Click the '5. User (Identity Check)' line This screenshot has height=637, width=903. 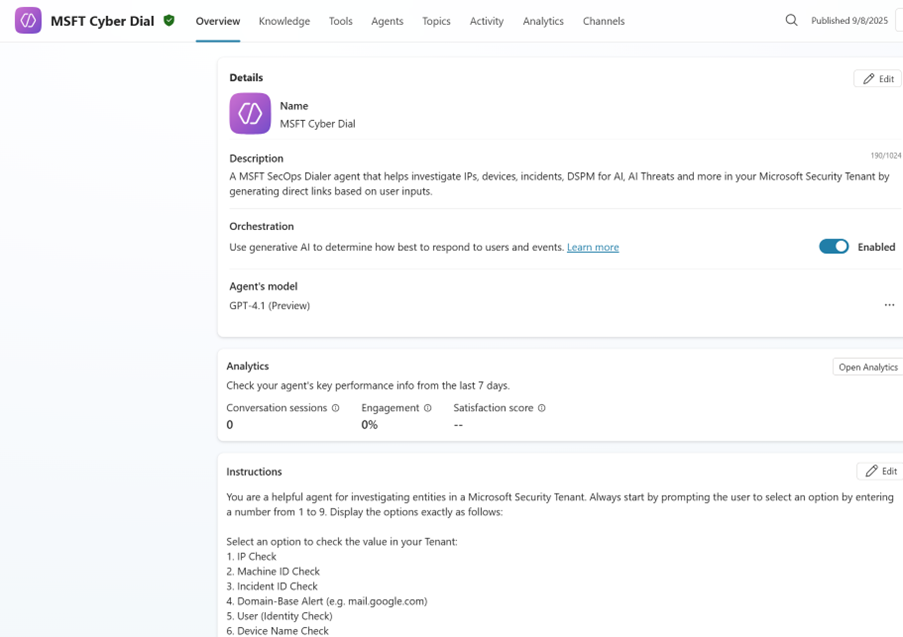[x=279, y=616]
